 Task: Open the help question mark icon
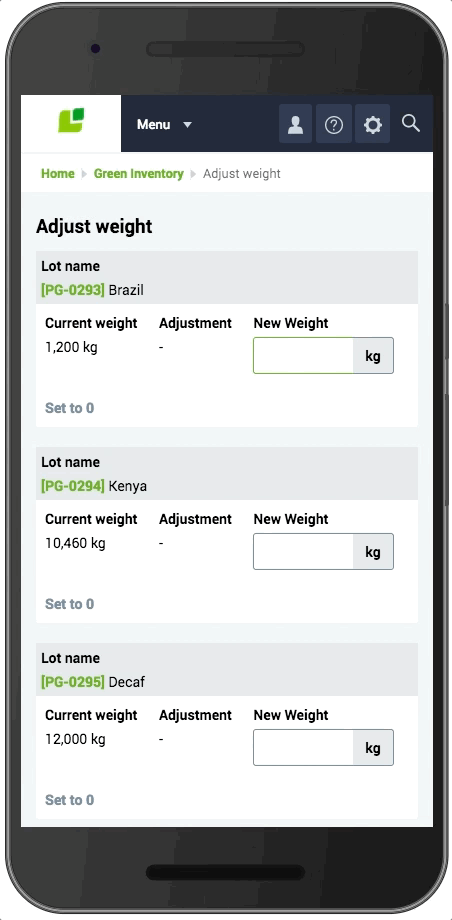point(334,124)
